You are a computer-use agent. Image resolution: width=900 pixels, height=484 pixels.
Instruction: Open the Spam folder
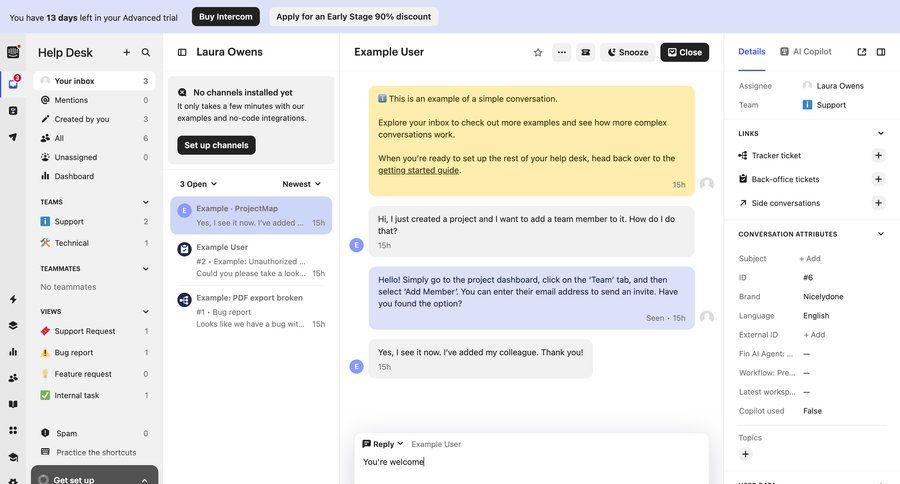[94, 433]
